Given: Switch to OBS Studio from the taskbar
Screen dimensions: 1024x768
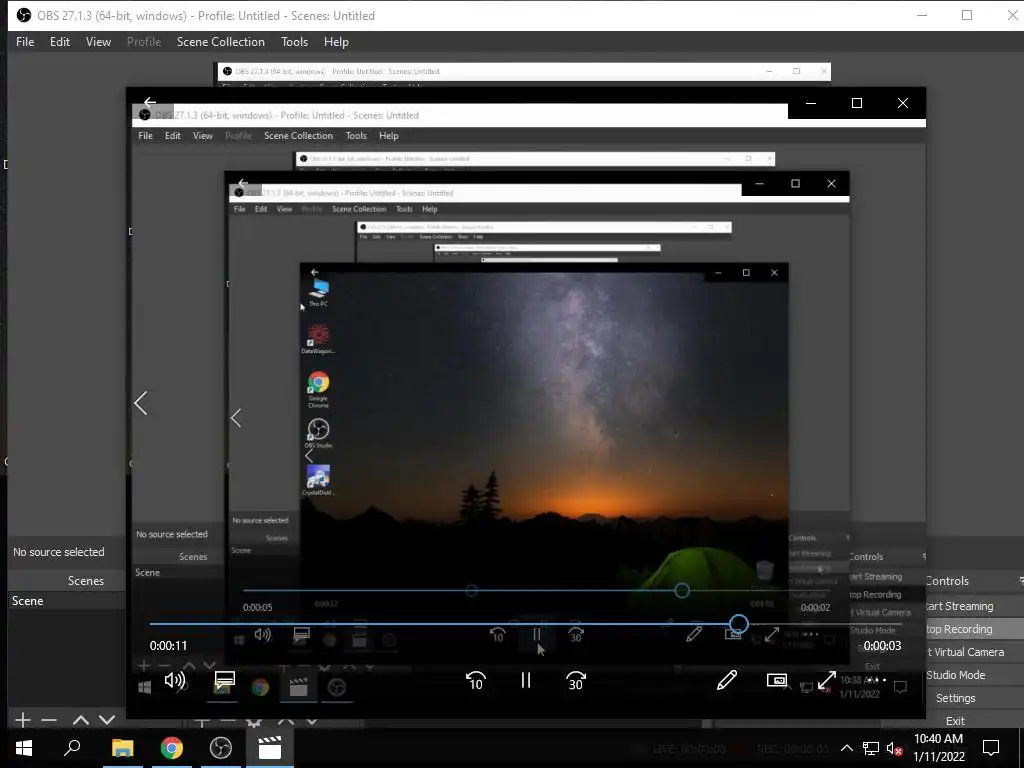Looking at the screenshot, I should [x=221, y=748].
